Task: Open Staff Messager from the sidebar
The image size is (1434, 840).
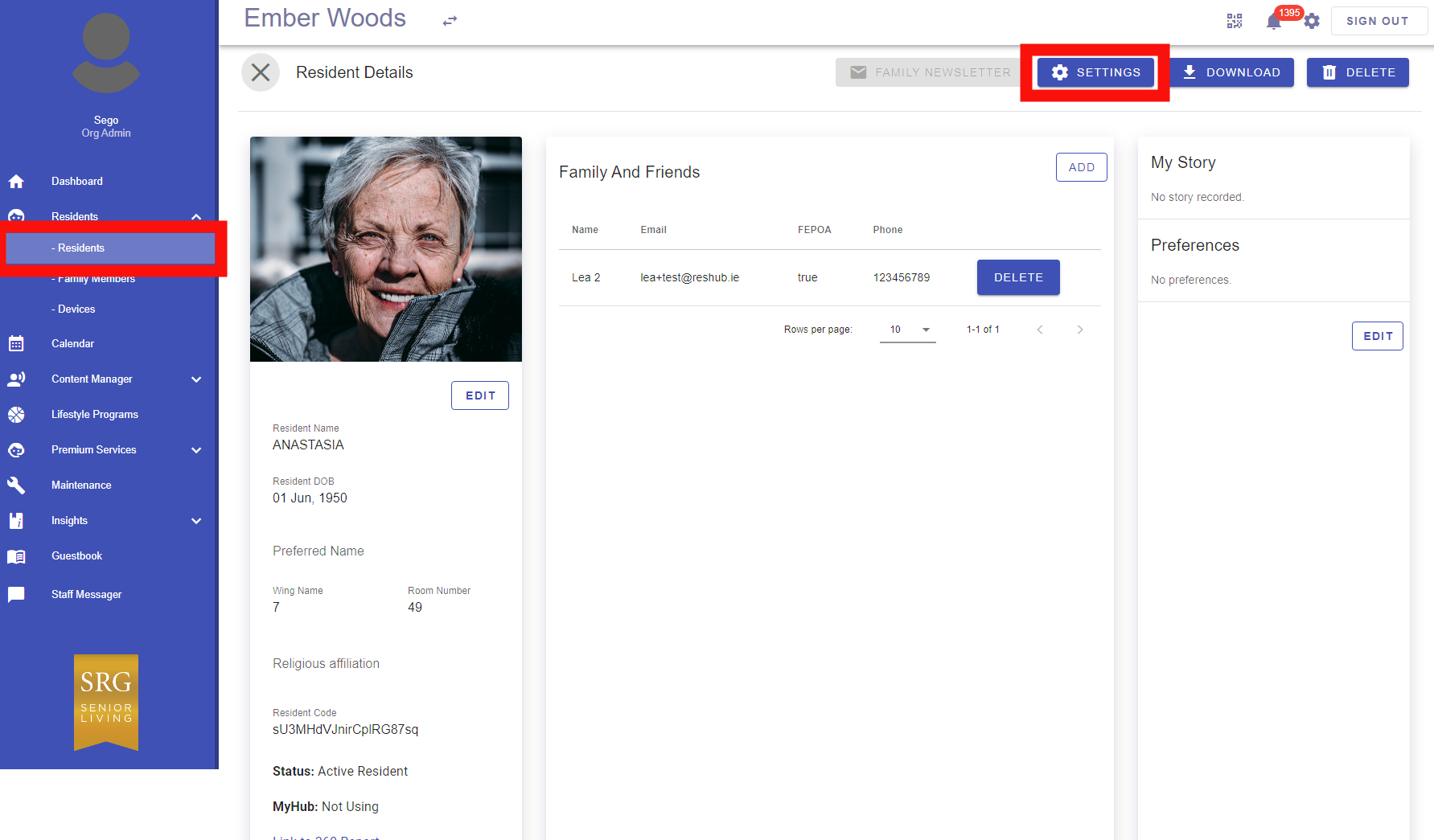Action: coord(87,595)
